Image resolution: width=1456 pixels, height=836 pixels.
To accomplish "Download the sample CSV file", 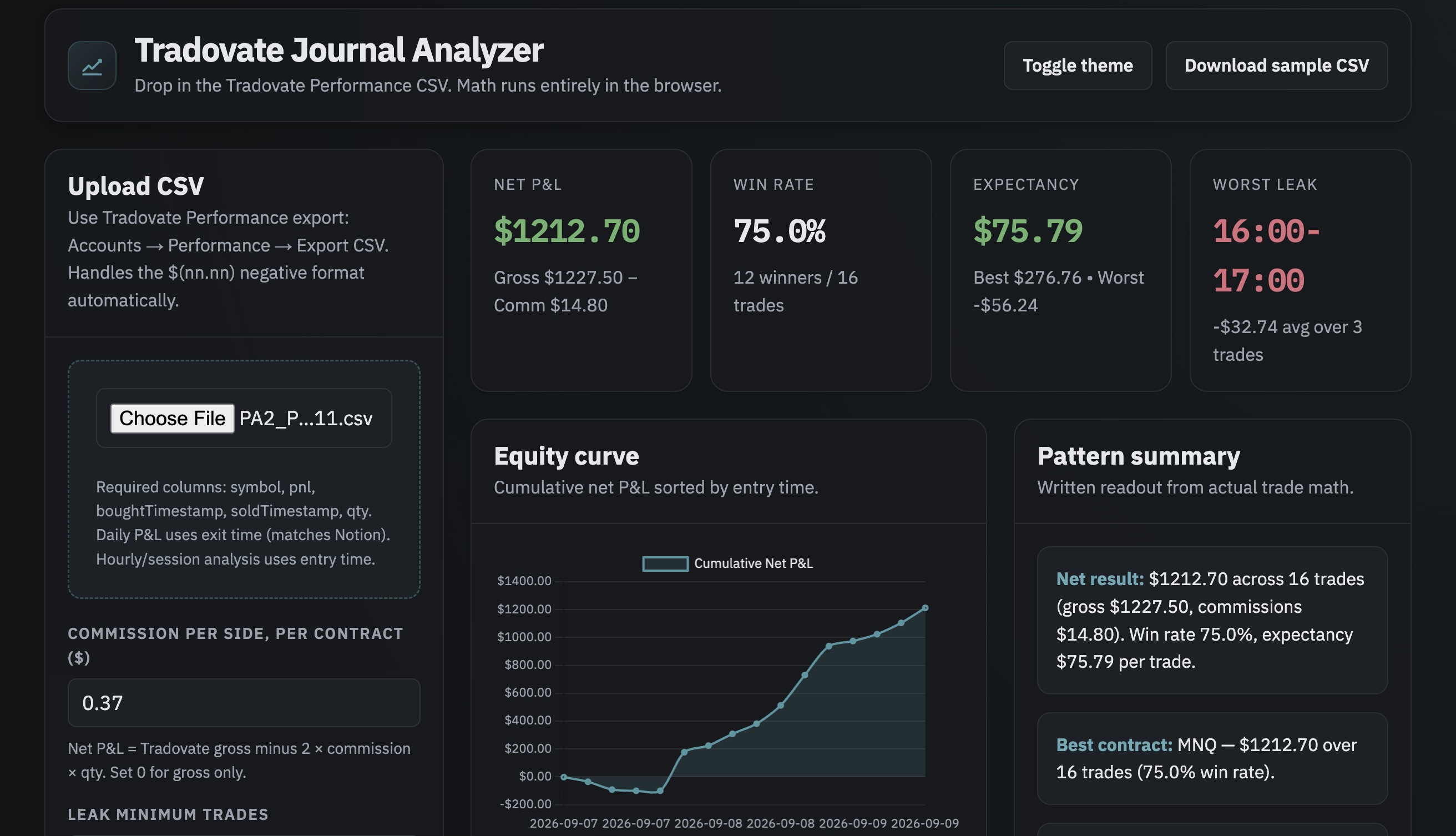I will (x=1276, y=66).
